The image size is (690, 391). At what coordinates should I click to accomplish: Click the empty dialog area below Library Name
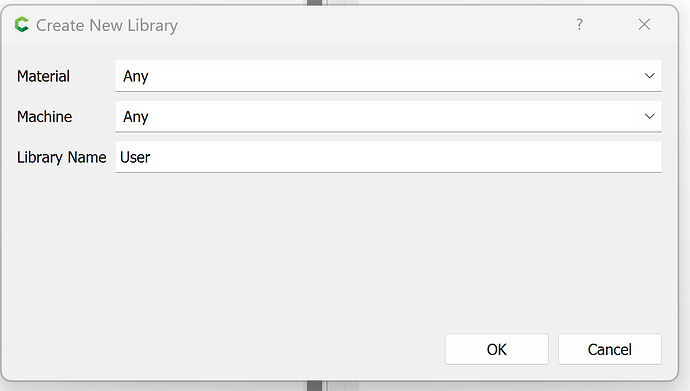pyautogui.click(x=339, y=251)
